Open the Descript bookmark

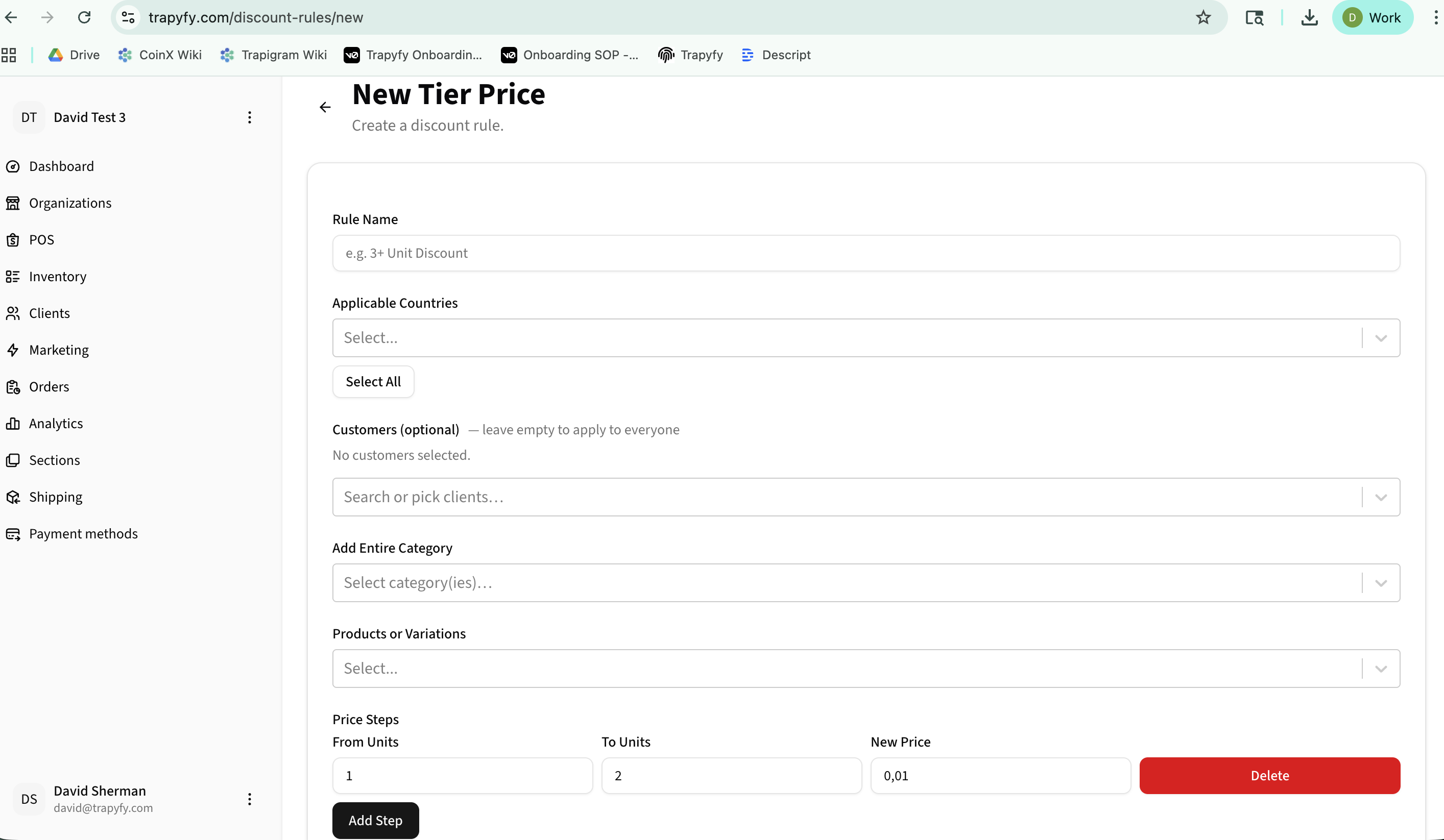776,55
